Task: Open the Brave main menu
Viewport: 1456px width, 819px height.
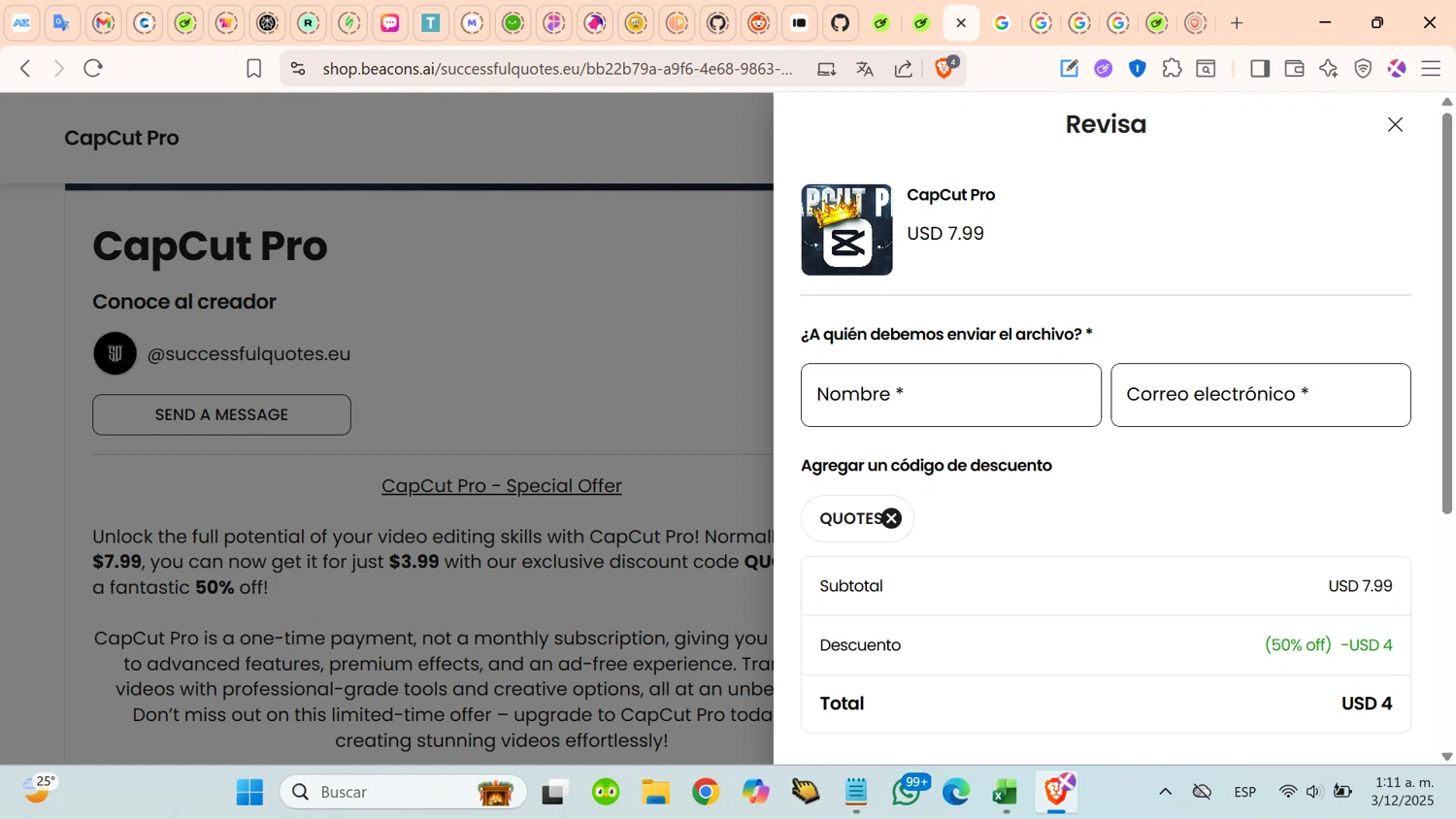Action: point(1431,68)
